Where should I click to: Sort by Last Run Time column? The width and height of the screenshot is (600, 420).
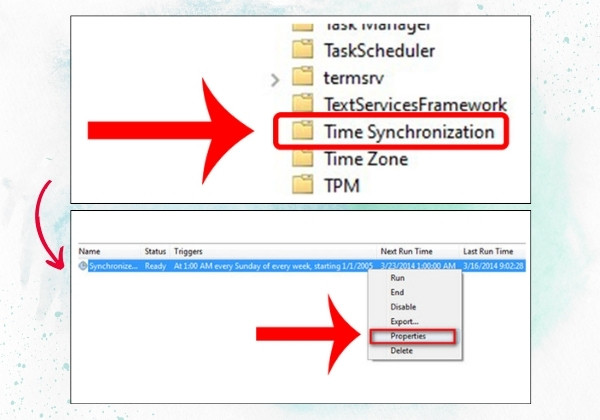pos(488,251)
